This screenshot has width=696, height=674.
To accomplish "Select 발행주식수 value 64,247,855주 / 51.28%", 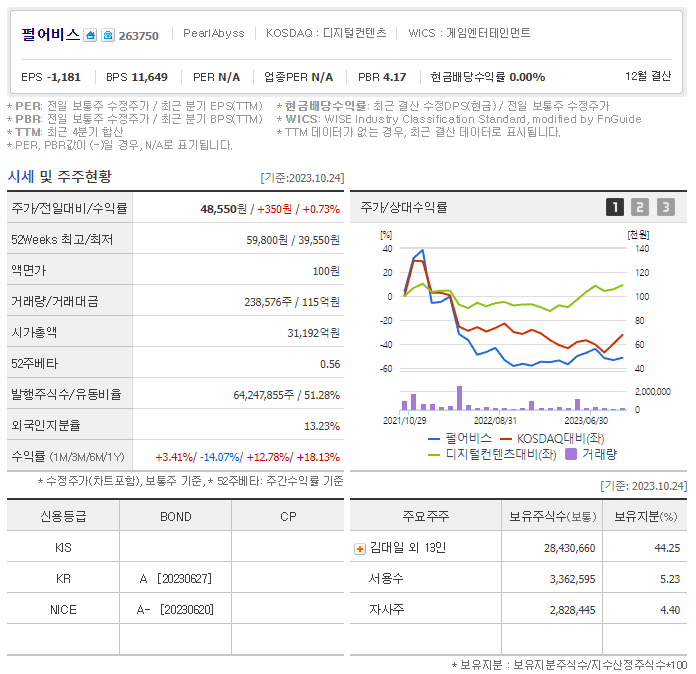I will pyautogui.click(x=287, y=395).
